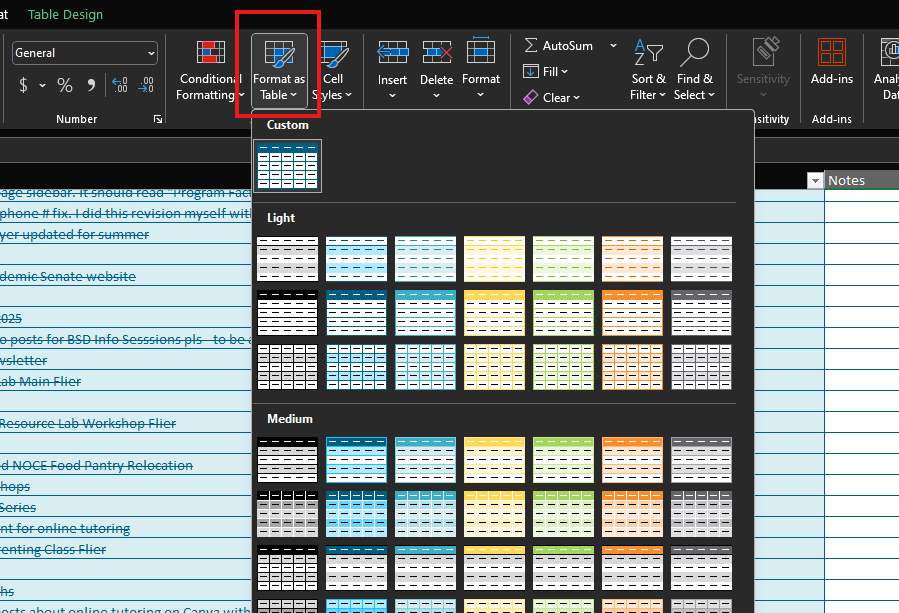Pick the dark-blue header Light style, second row

[x=356, y=313]
